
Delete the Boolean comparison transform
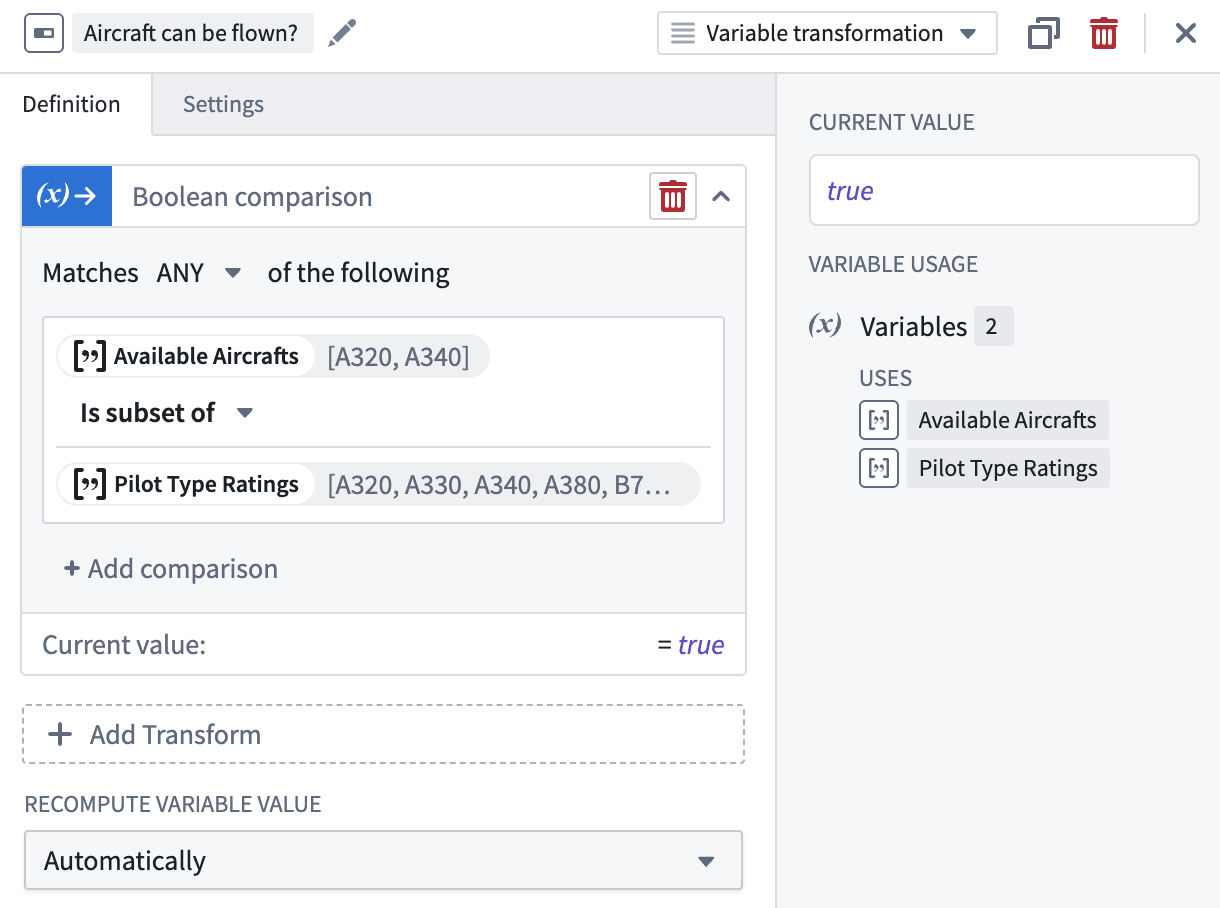click(x=672, y=197)
